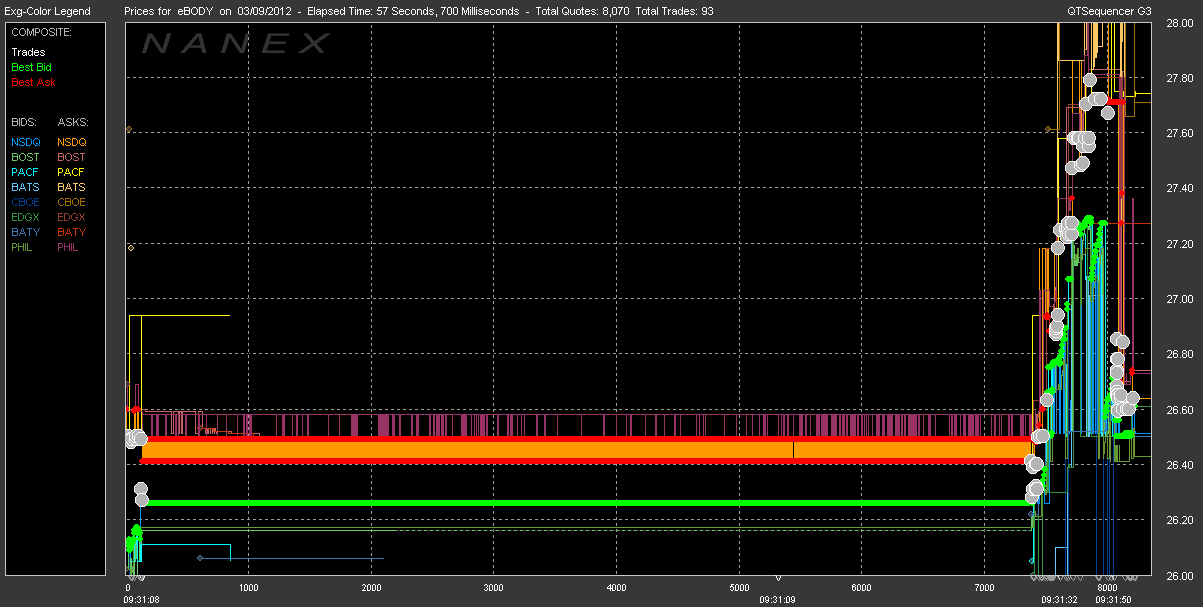
Task: Click PHIL under the ASKS column
Action: click(x=70, y=247)
